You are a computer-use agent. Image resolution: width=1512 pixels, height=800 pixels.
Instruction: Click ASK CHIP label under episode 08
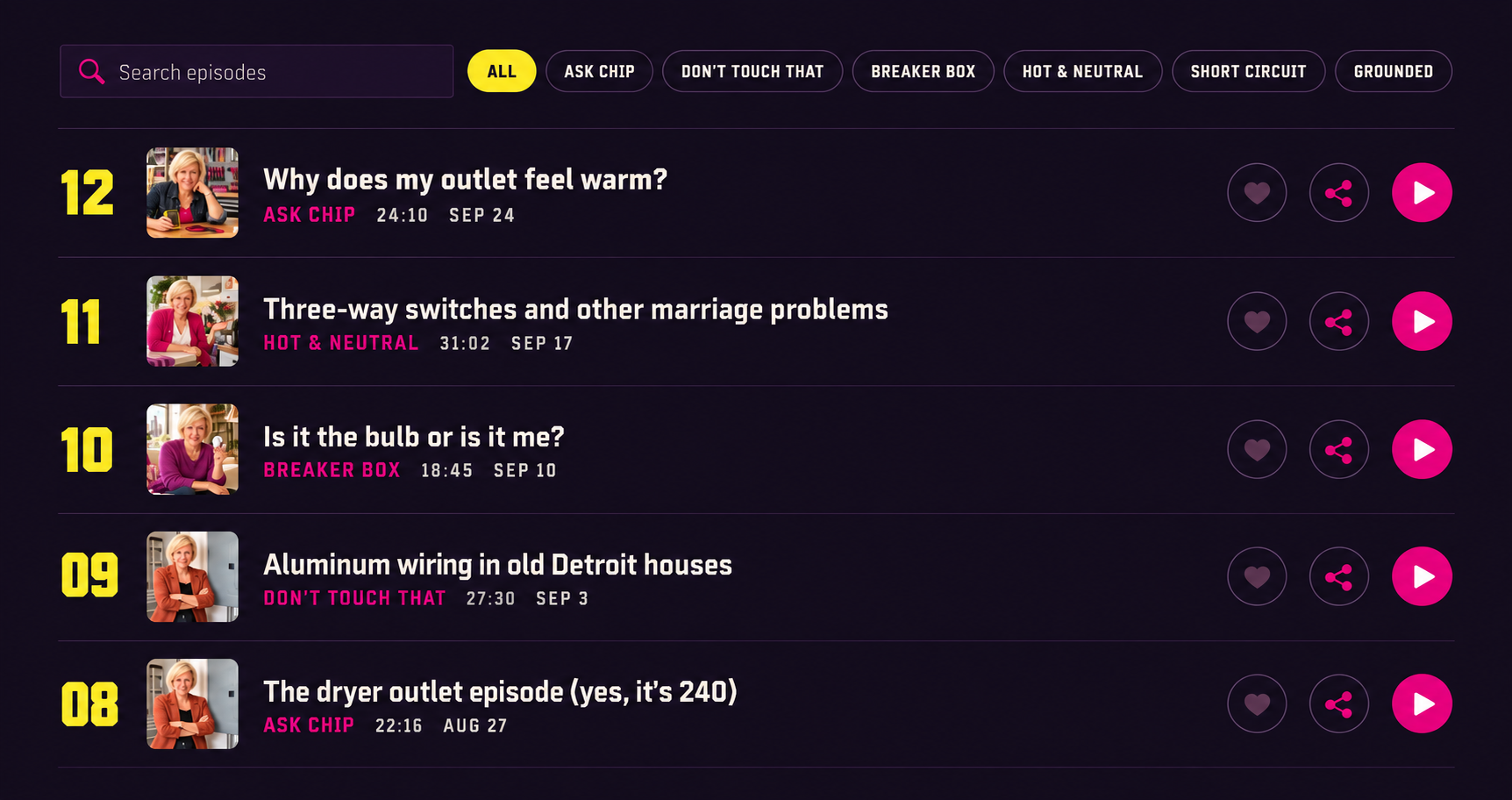tap(309, 725)
